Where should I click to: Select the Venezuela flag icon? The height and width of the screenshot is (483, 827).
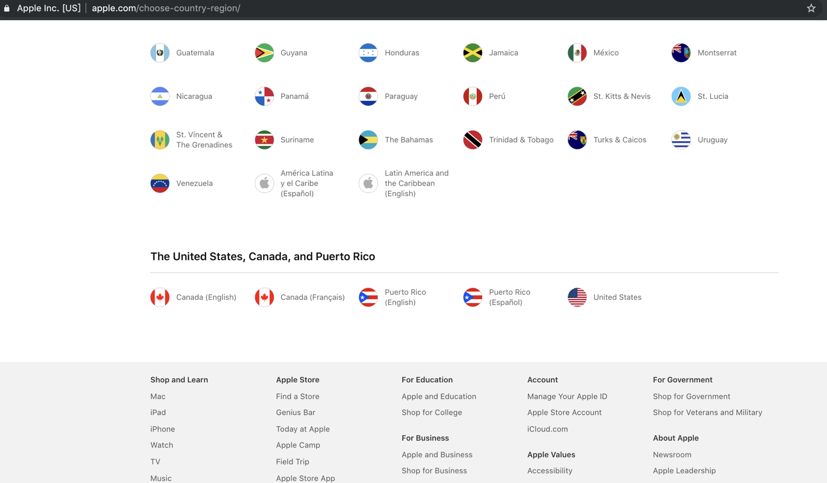tap(160, 184)
